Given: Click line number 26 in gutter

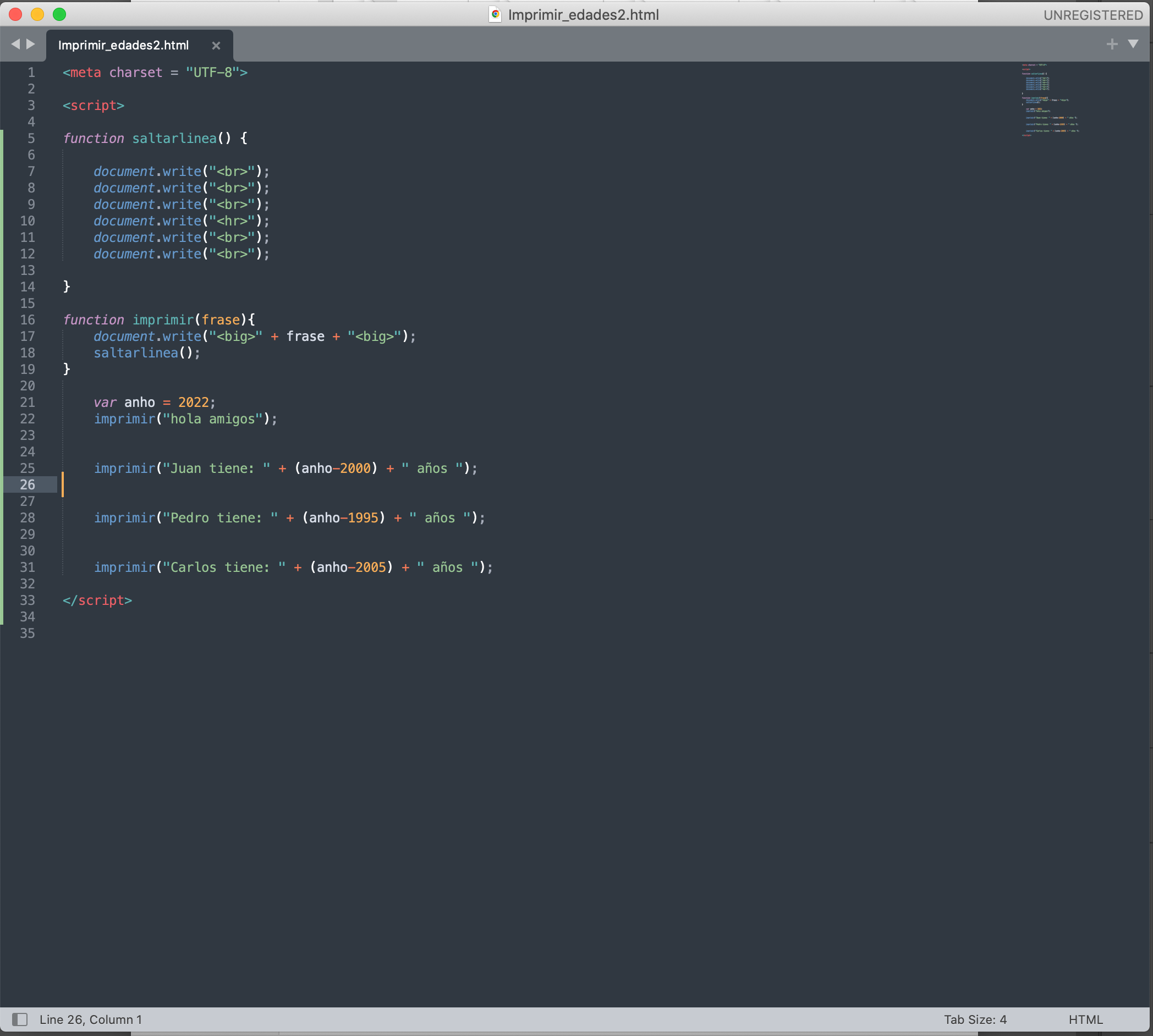Looking at the screenshot, I should 28,485.
